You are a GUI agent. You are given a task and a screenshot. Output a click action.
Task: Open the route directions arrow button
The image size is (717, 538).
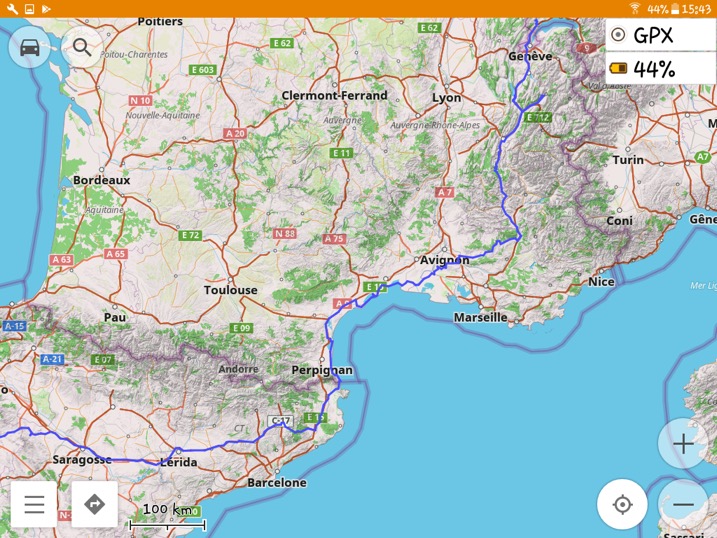coord(95,504)
